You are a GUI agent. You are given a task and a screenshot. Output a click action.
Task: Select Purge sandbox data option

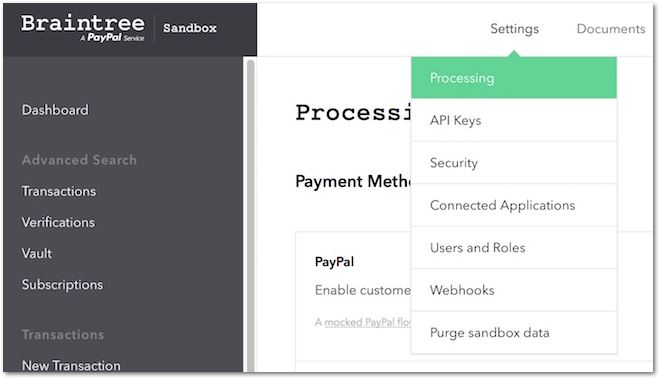pos(514,333)
